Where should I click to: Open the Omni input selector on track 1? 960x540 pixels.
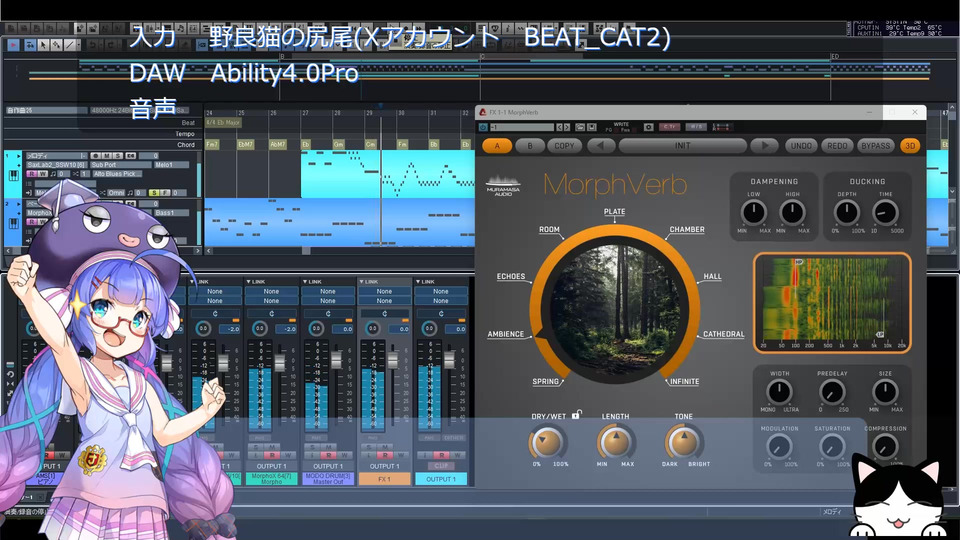tap(115, 192)
